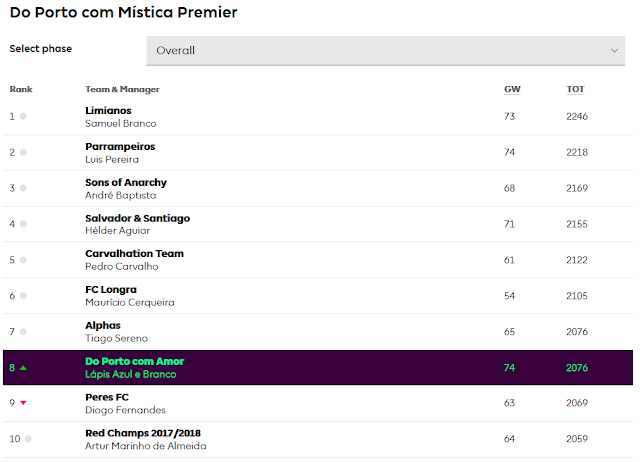Click the green up arrow at rank 8
This screenshot has height=462, width=640.
[x=23, y=368]
